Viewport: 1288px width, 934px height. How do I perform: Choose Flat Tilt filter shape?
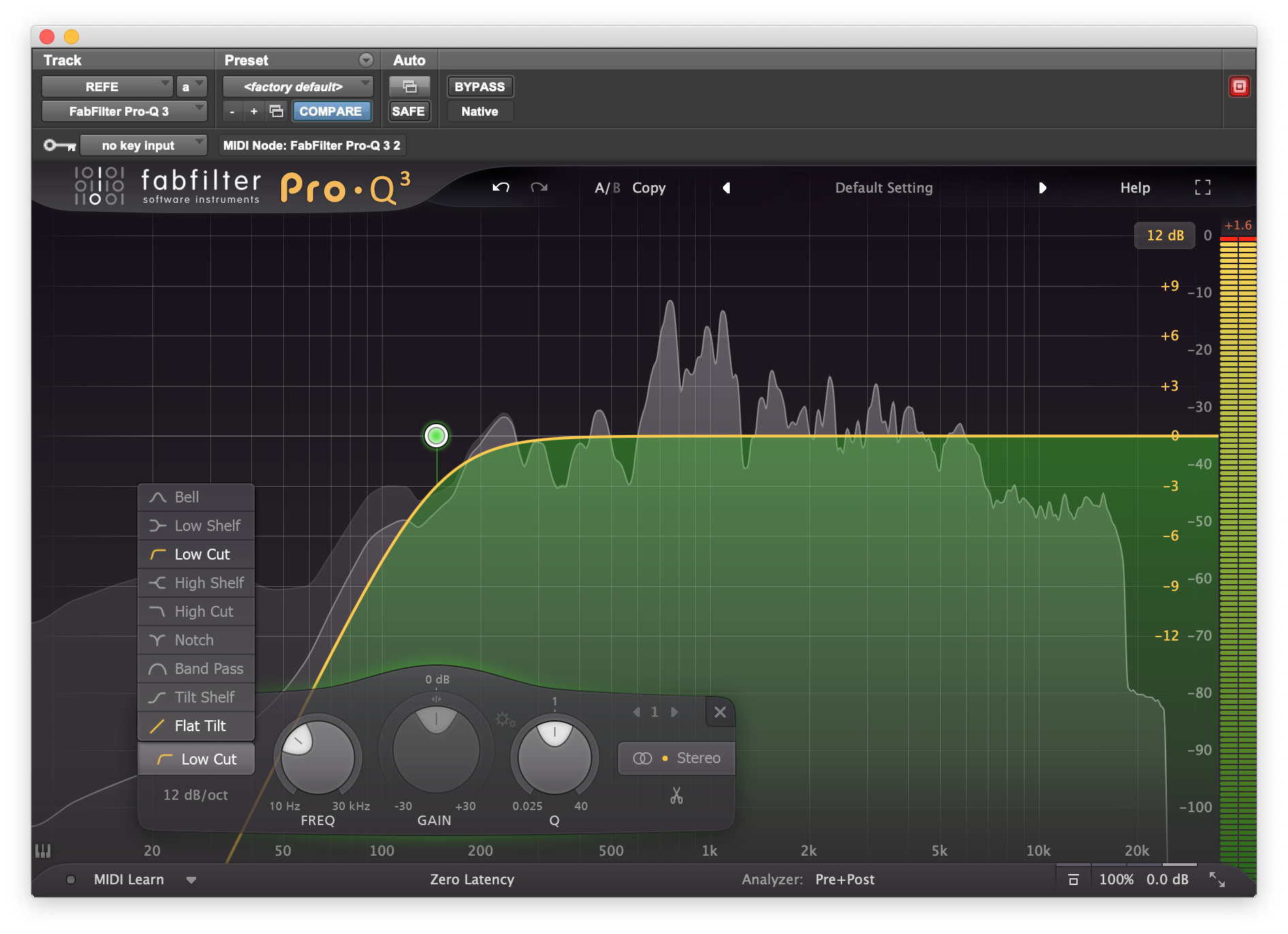[196, 726]
